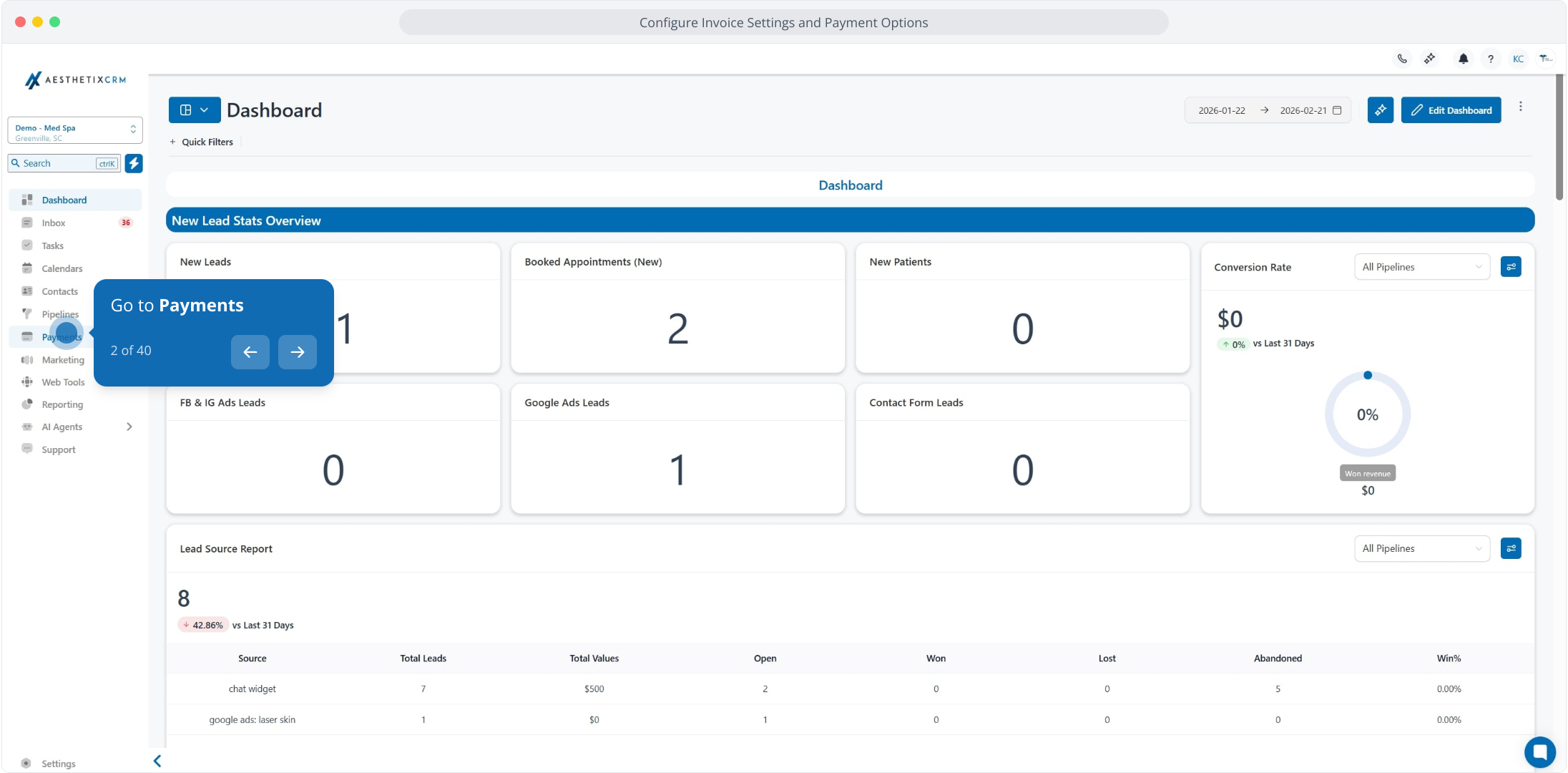Open the date range picker
This screenshot has width=1568, height=773.
1268,110
